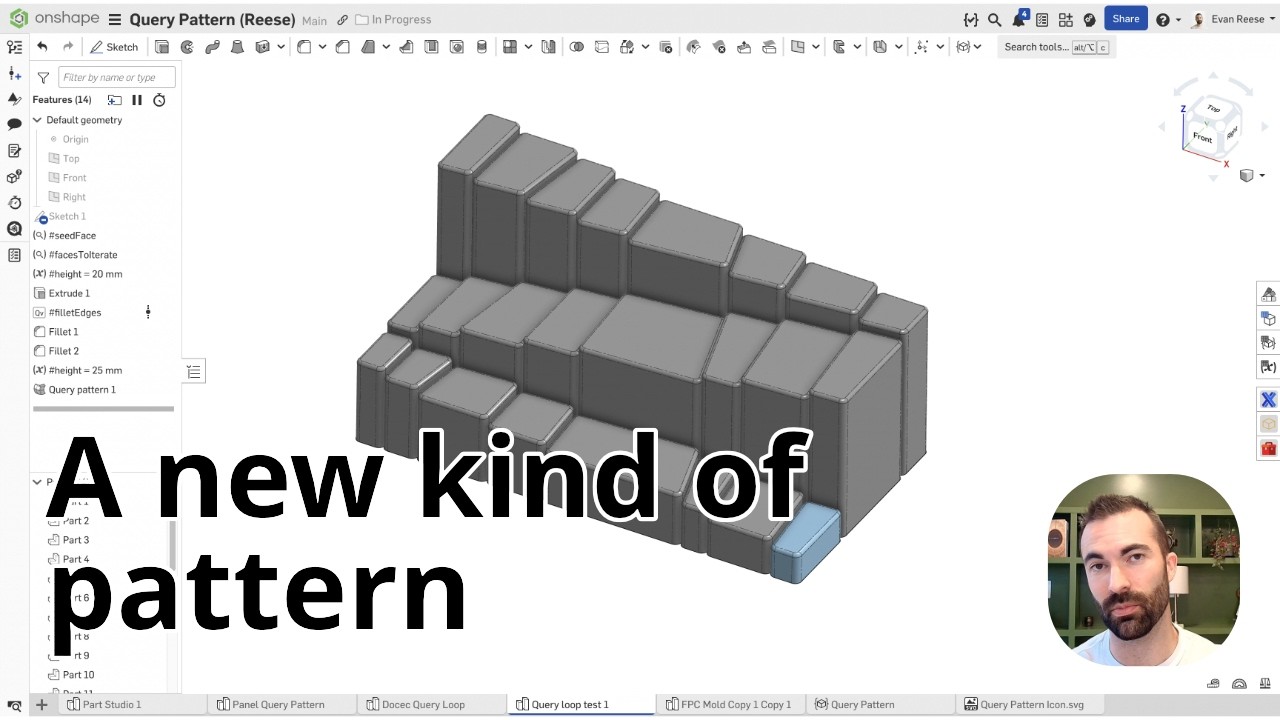1280x720 pixels.
Task: Select the External thread tool
Action: pos(482,47)
